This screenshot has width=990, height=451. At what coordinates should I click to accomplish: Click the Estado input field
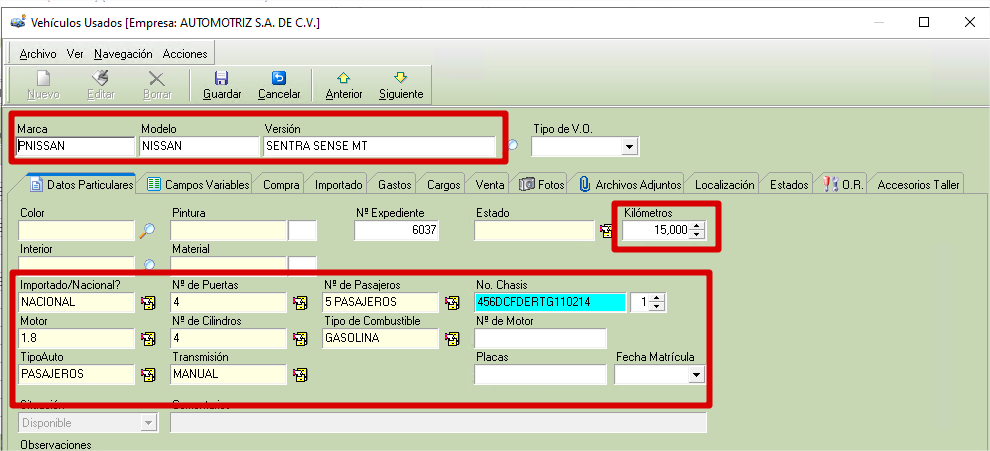pos(535,231)
